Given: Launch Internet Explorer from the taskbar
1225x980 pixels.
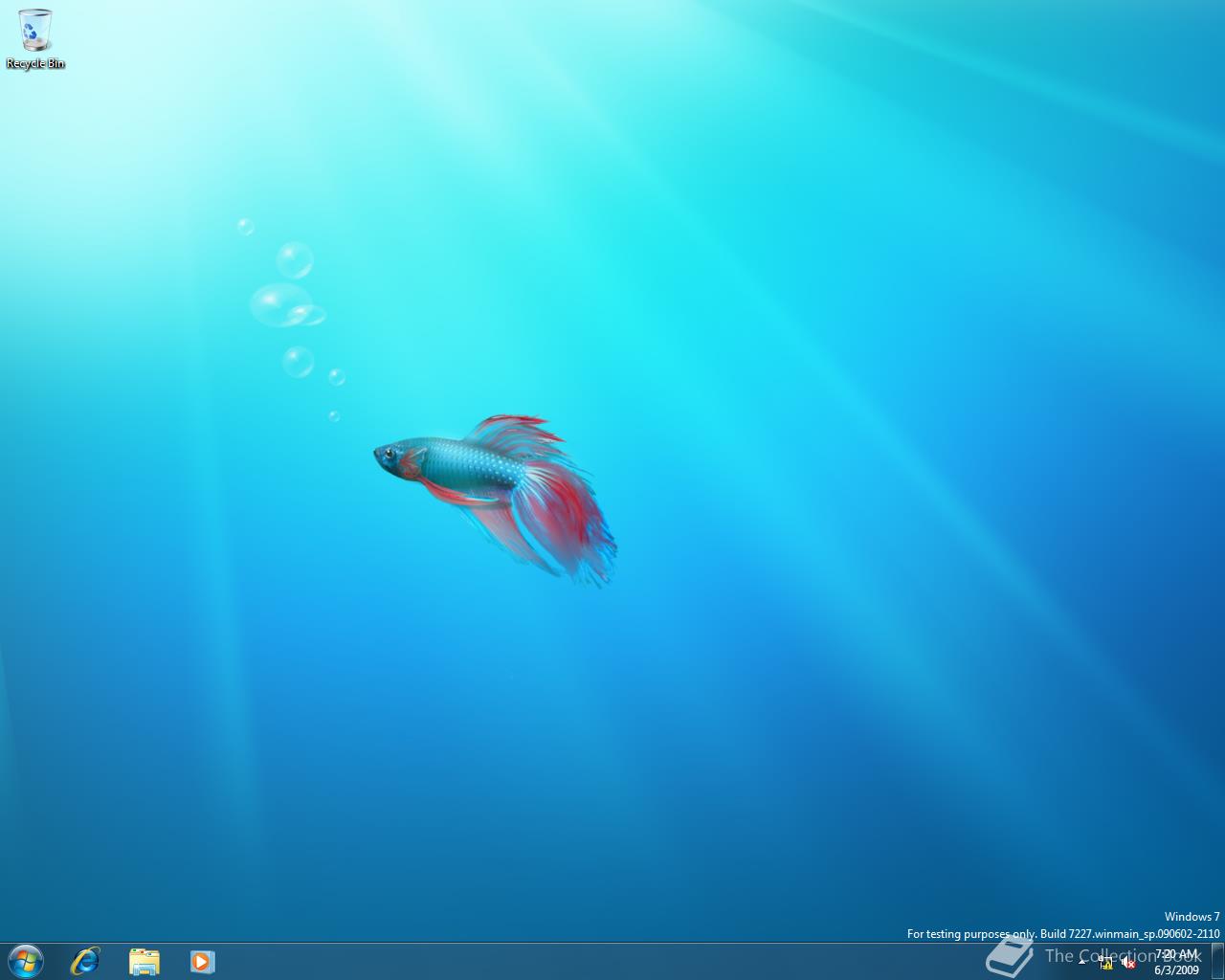Looking at the screenshot, I should pos(86,961).
